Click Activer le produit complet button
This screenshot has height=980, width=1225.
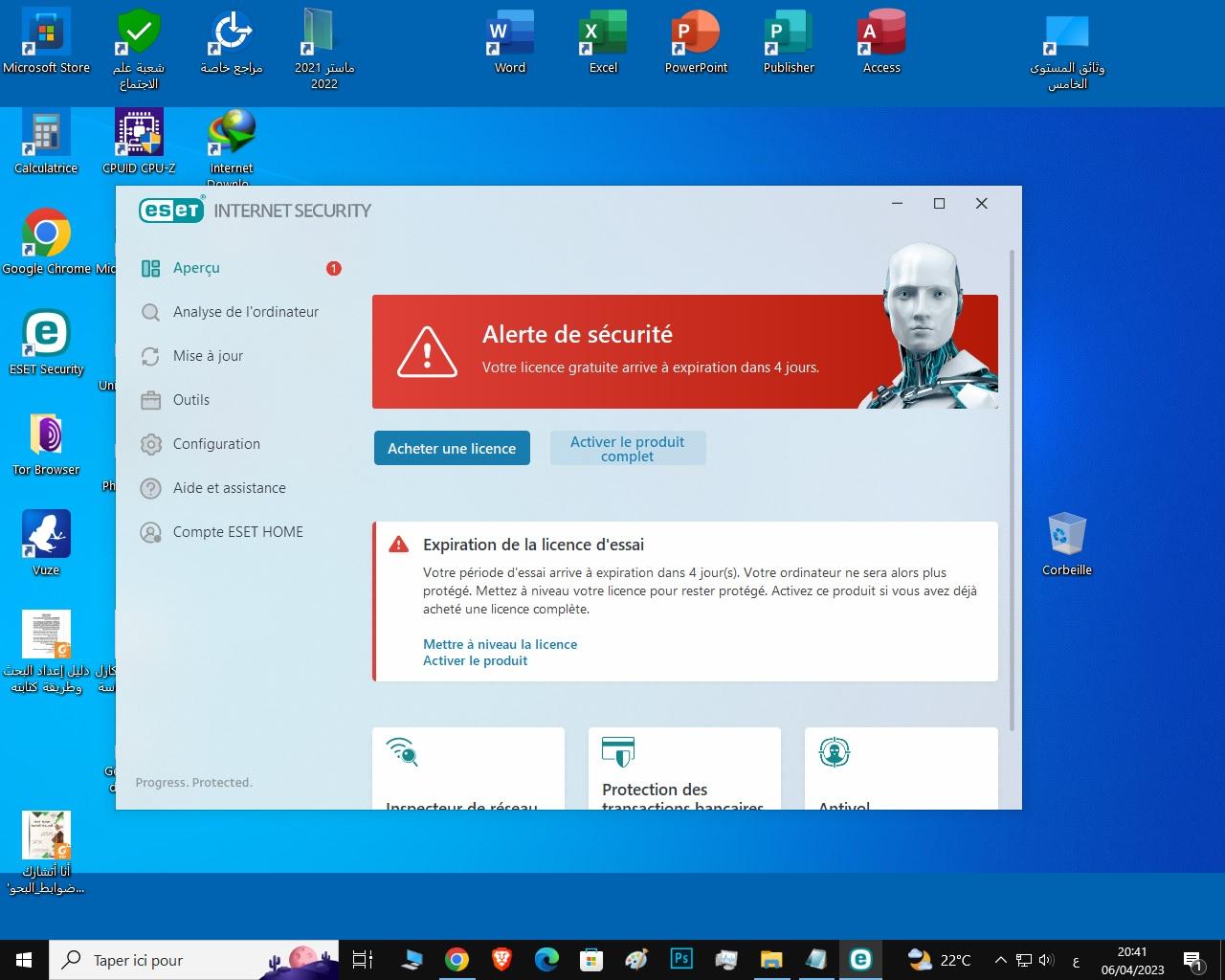[x=628, y=448]
